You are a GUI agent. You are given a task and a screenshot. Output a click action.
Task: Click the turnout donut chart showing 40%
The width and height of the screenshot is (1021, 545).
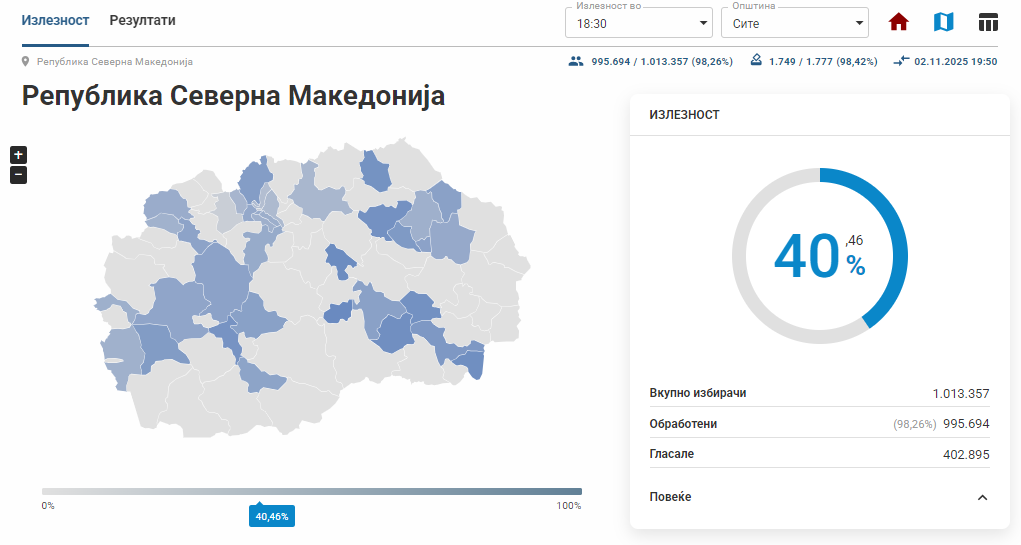pyautogui.click(x=819, y=256)
